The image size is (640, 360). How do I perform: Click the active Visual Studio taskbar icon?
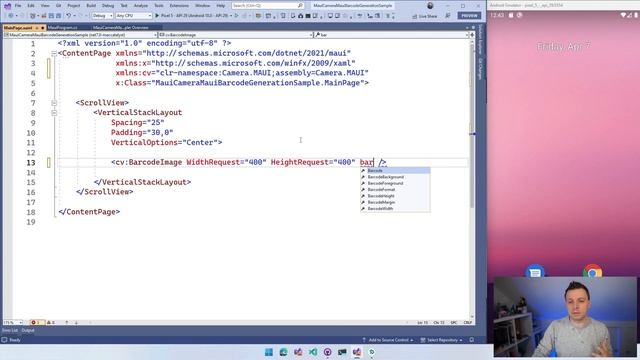tap(357, 352)
